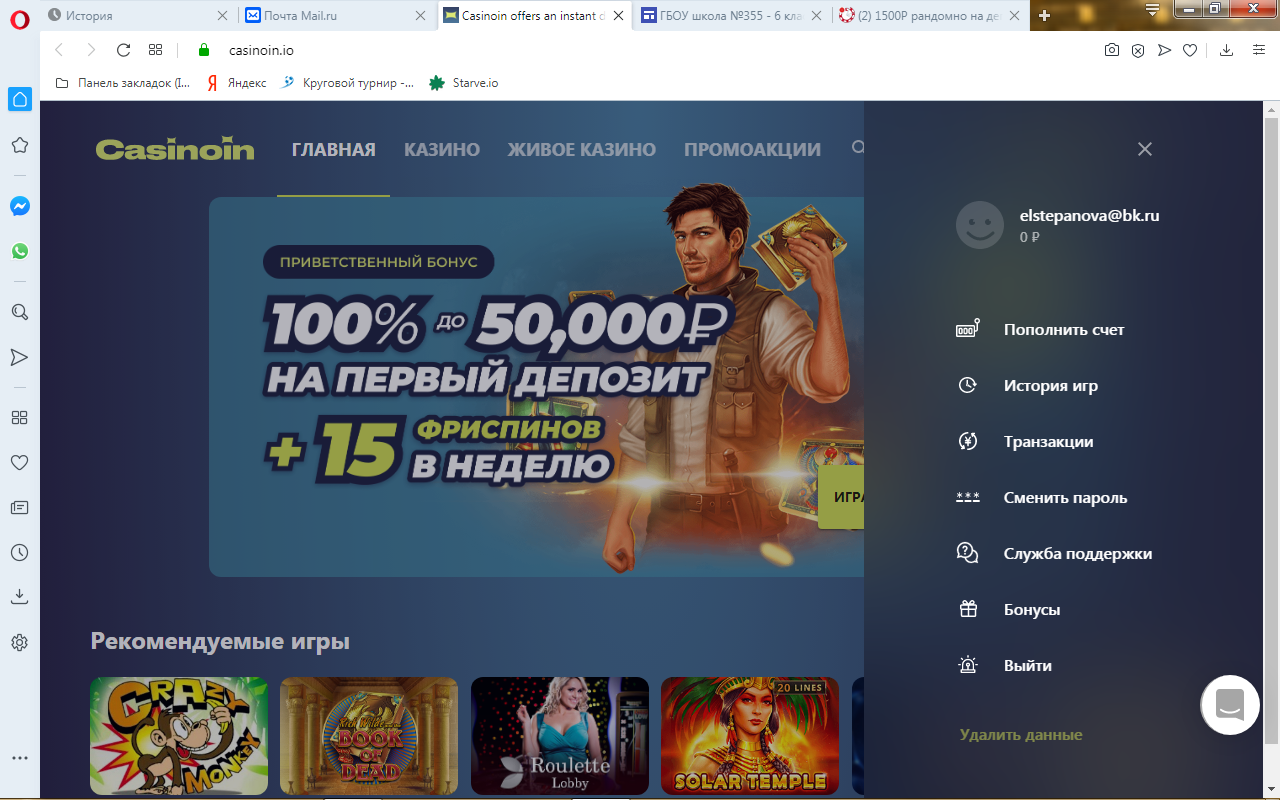Open Opera main menu logo
Viewport: 1280px width, 800px height.
[x=20, y=18]
